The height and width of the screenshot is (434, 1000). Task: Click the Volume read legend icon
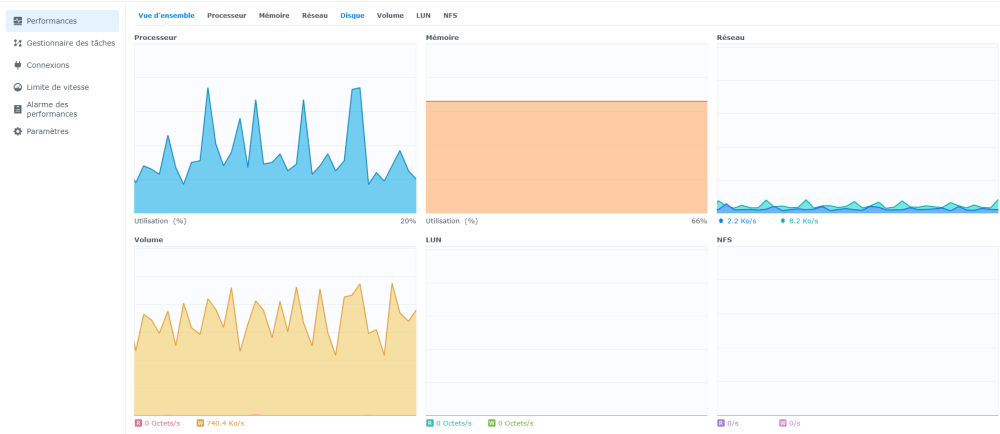point(138,423)
